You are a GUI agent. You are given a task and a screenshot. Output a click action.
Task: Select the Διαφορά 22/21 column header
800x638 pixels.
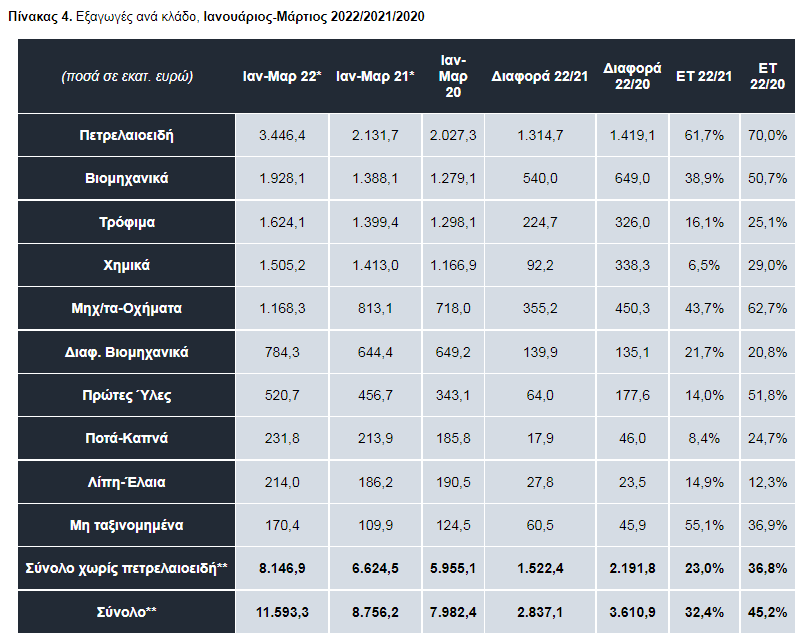click(x=540, y=77)
